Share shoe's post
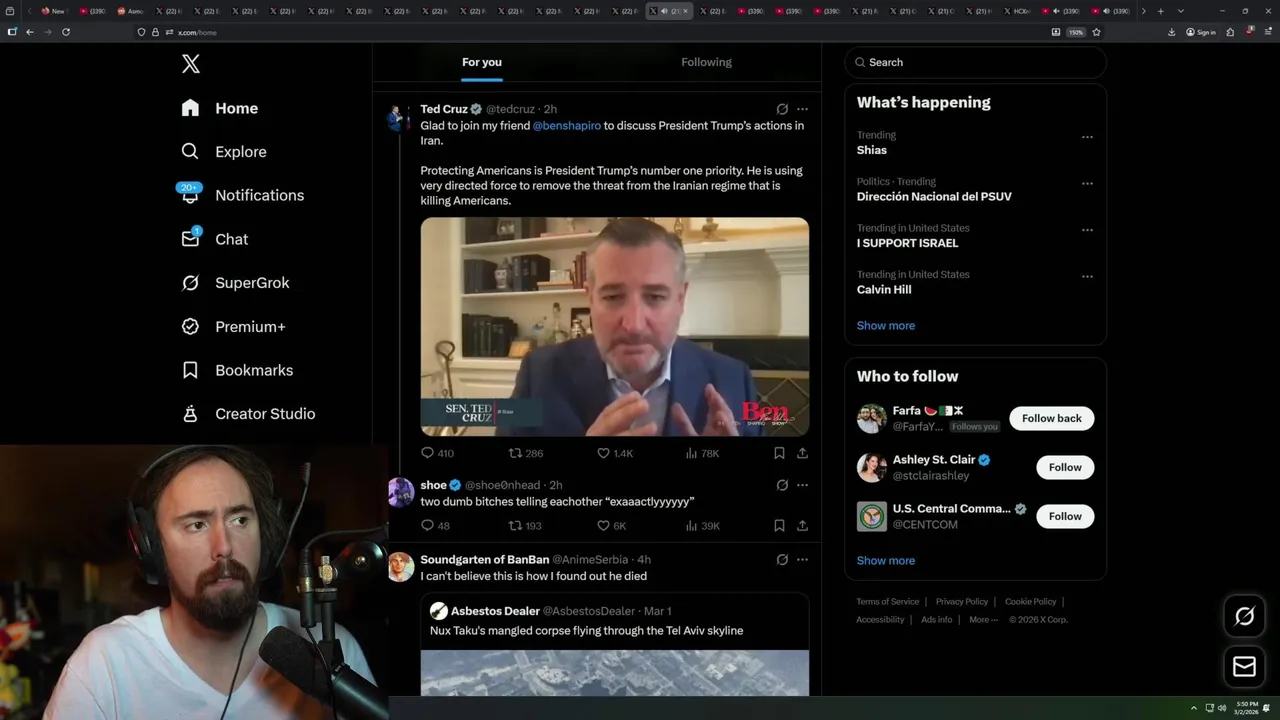The height and width of the screenshot is (720, 1280). click(802, 525)
